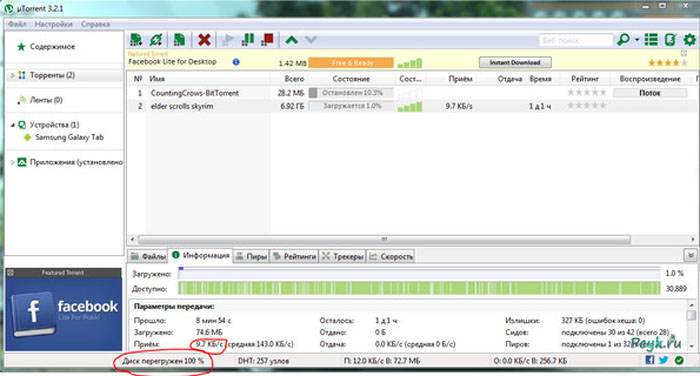The height and width of the screenshot is (376, 700).
Task: Click the info icon beside Facebook Lite
Action: (236, 62)
